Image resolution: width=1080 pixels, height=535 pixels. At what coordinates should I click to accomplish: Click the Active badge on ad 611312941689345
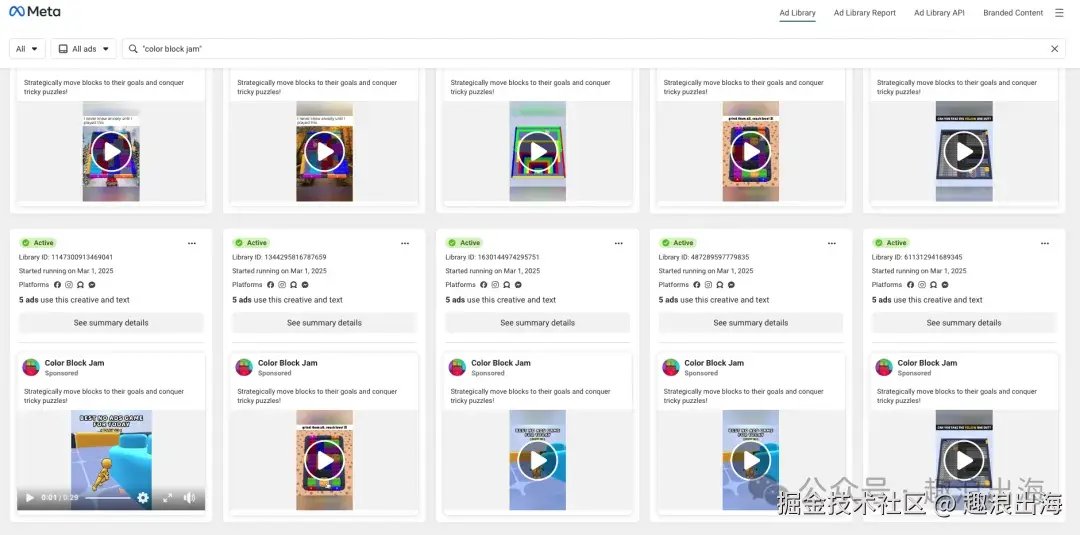[891, 243]
